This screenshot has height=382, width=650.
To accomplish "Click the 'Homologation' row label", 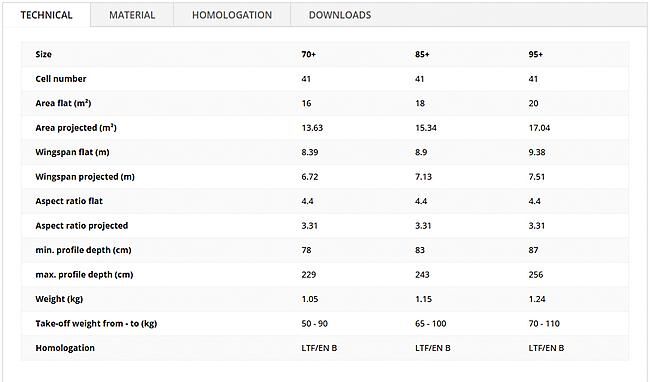I will [65, 348].
